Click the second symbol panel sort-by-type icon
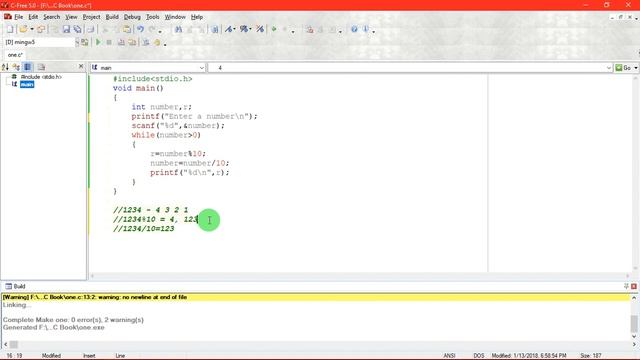 16,67
